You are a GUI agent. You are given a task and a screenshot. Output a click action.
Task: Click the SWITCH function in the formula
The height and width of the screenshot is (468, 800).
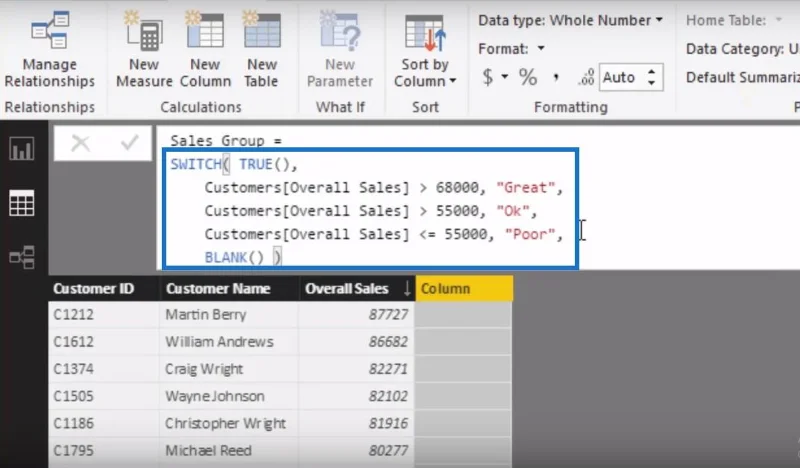click(x=196, y=164)
